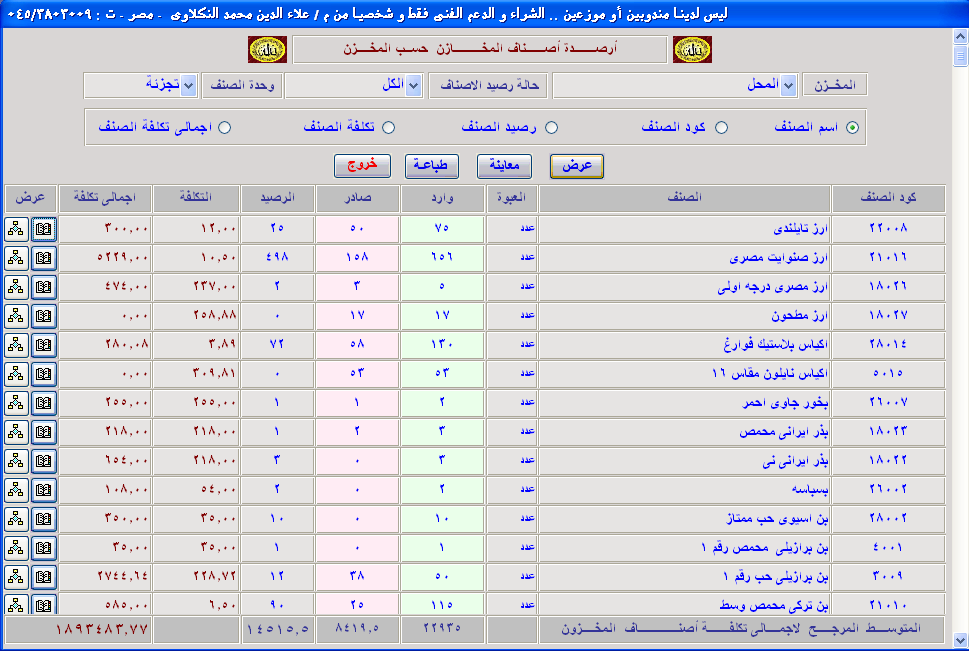Click the down arrow of the vertical scrollbar
Viewport: 969px width, 651px height.
(960, 640)
